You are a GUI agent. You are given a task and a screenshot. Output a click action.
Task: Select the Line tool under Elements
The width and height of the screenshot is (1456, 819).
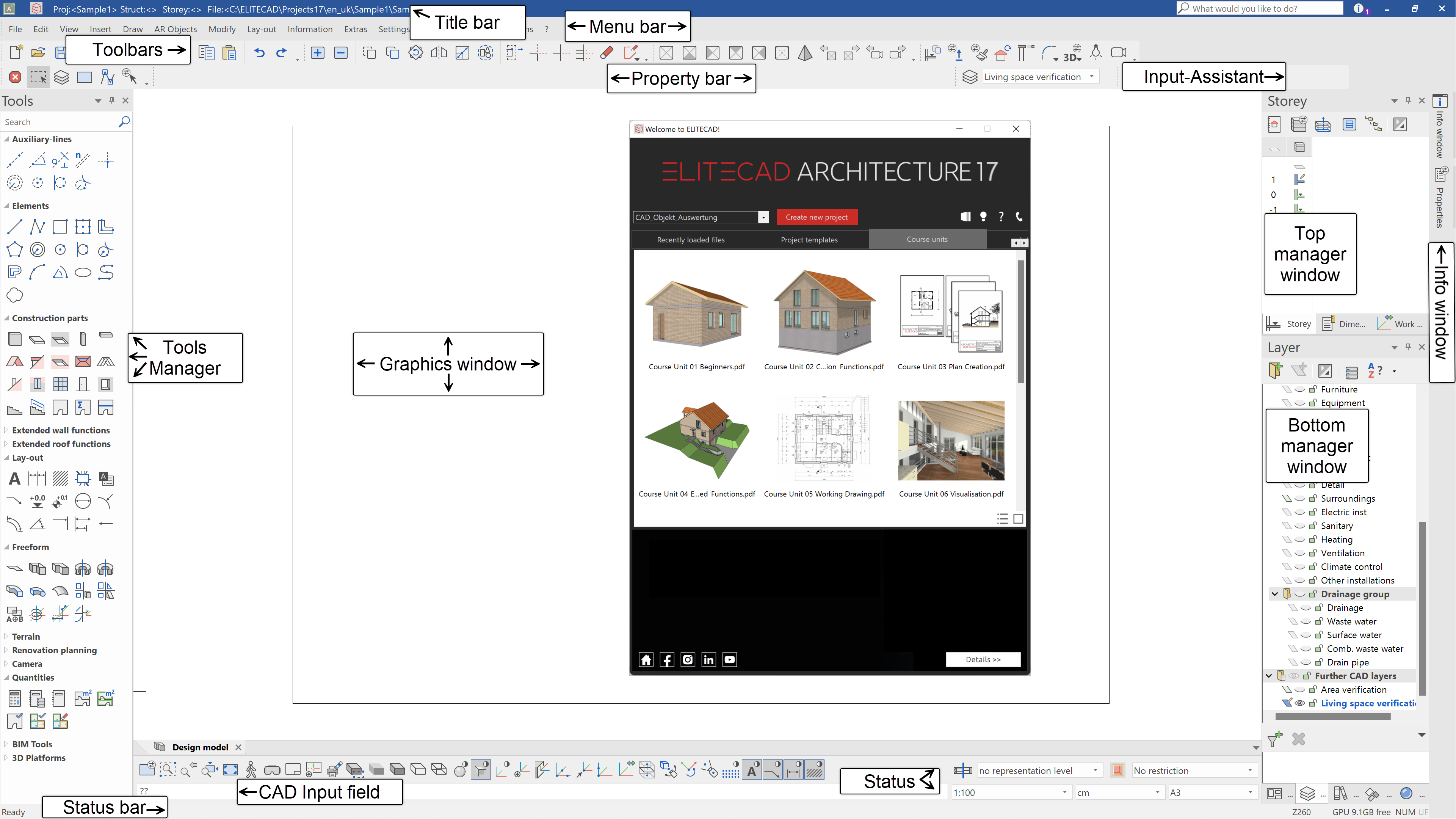pos(15,227)
